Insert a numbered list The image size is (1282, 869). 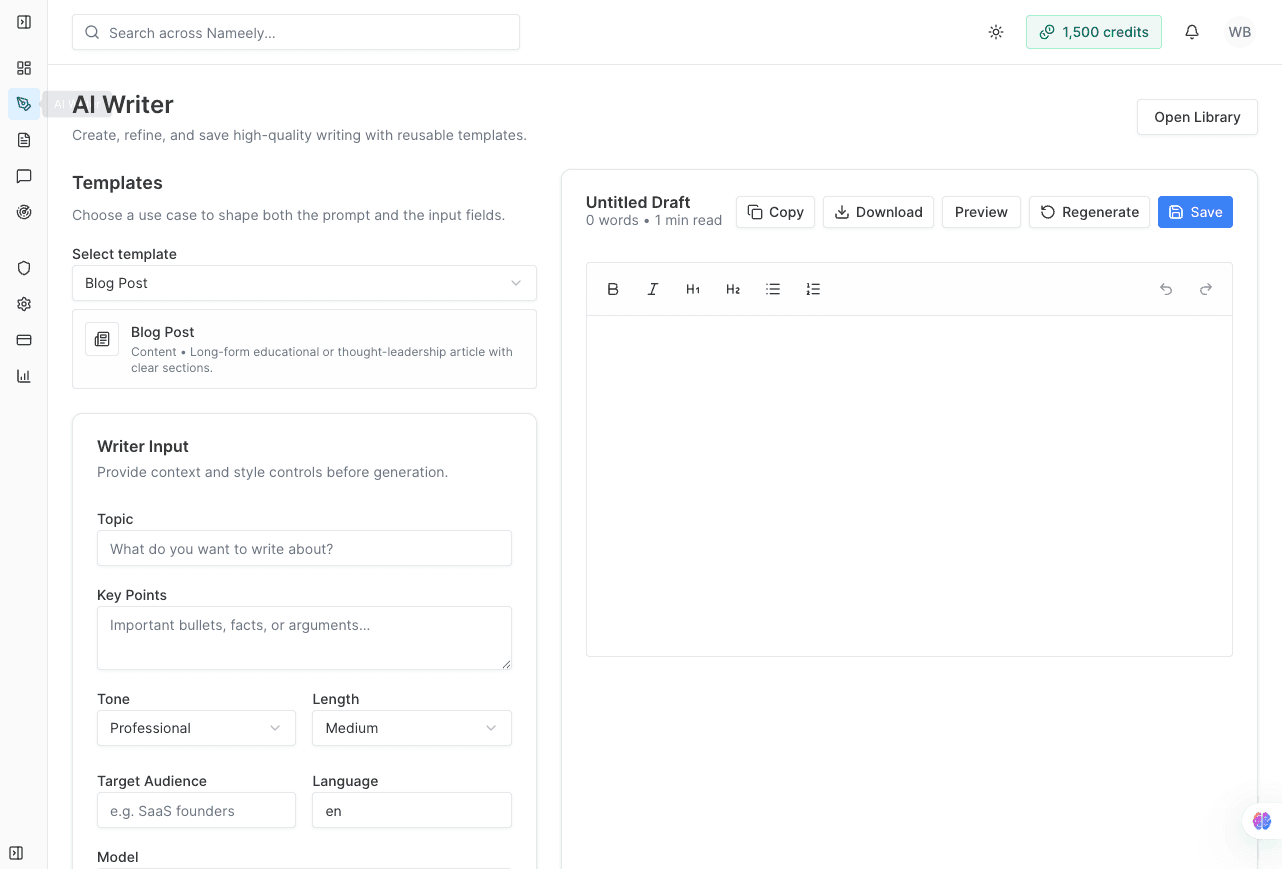[813, 289]
